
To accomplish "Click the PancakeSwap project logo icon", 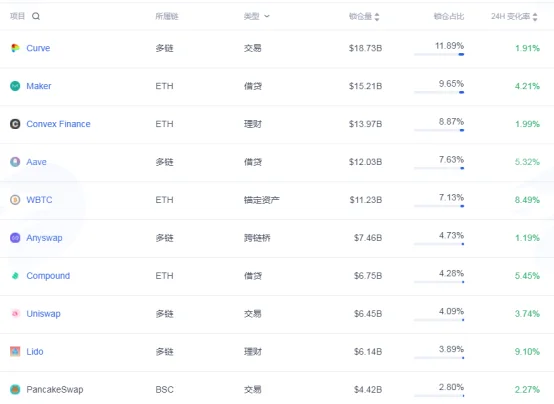I will (15, 390).
